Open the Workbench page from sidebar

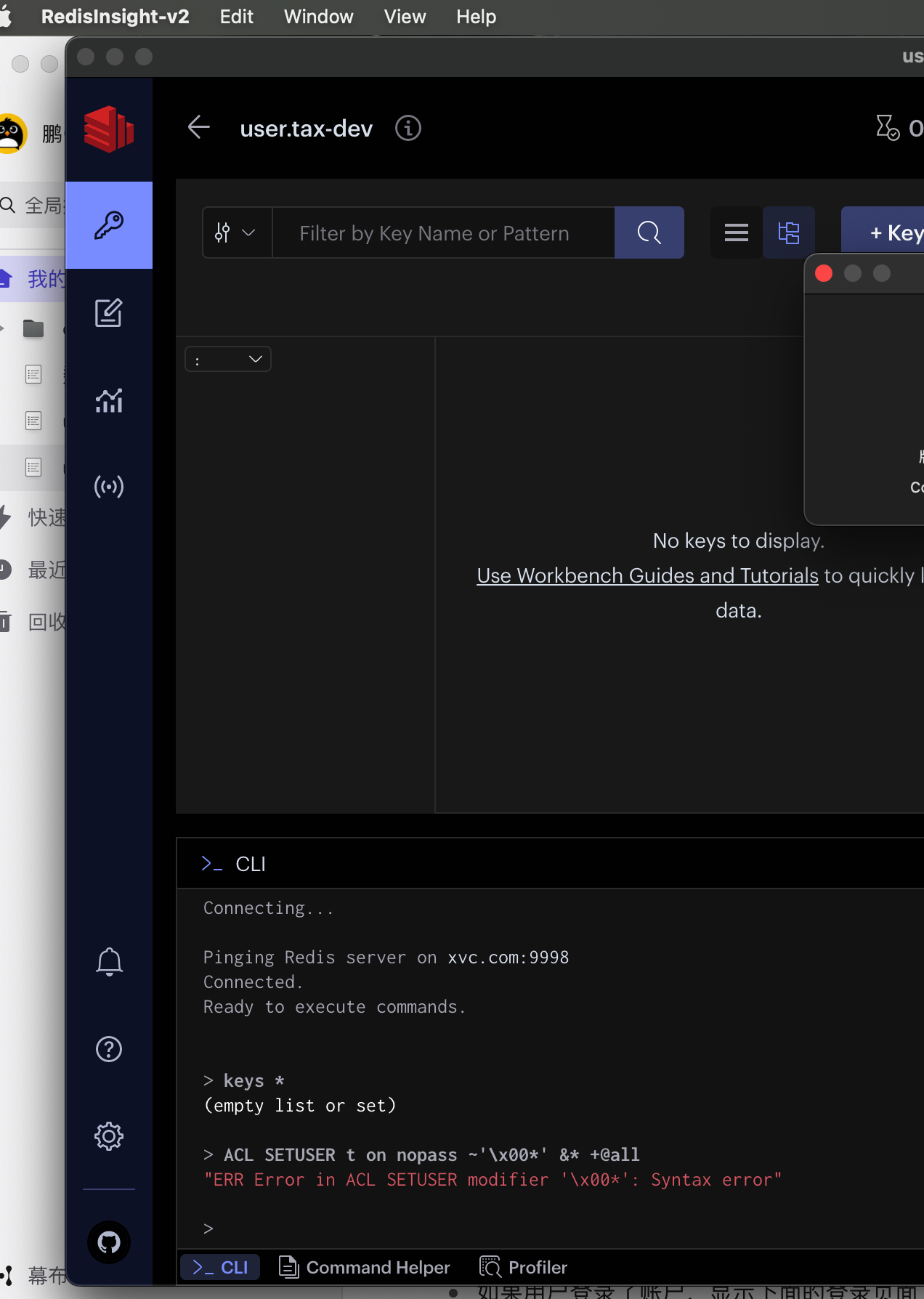coord(109,313)
